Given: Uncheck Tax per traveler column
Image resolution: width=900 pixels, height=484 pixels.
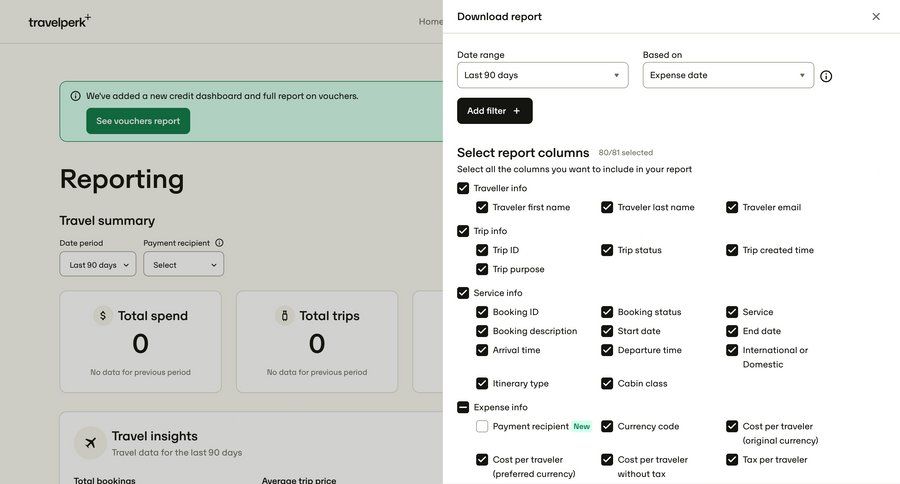Looking at the screenshot, I should click(x=732, y=460).
